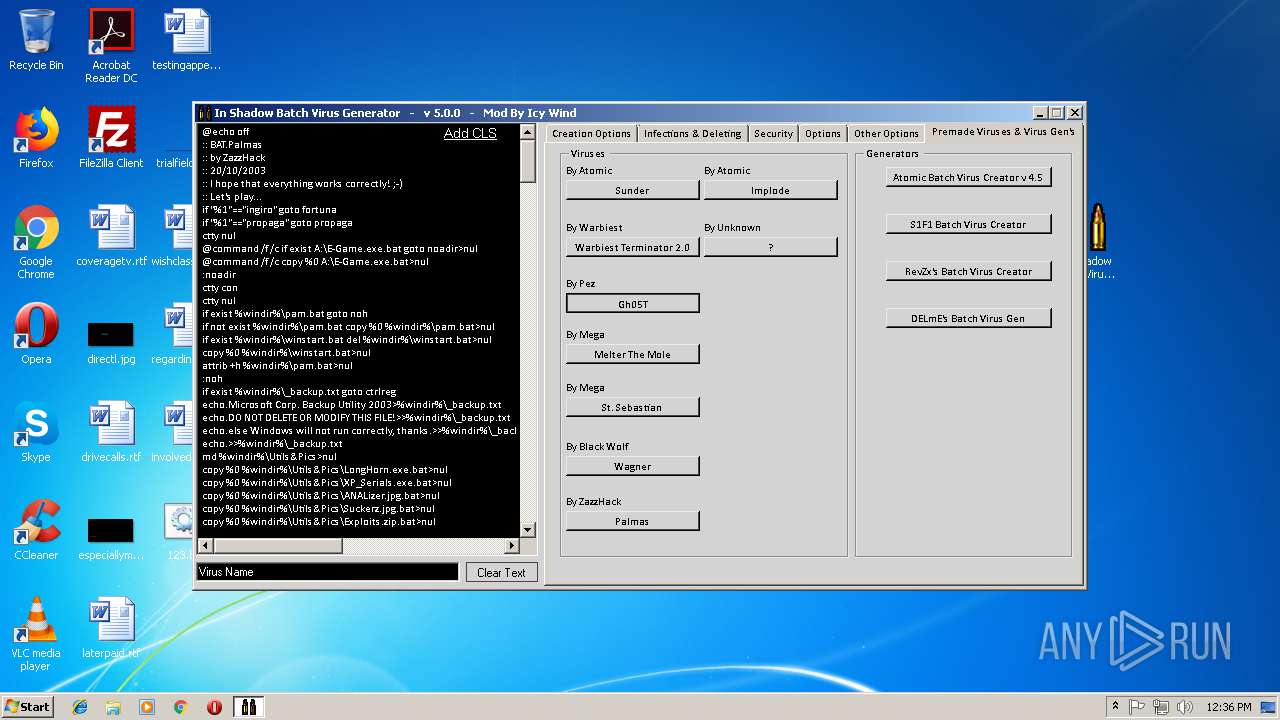Open Windows Explorer folder in taskbar
Image resolution: width=1280 pixels, height=720 pixels.
click(x=113, y=707)
